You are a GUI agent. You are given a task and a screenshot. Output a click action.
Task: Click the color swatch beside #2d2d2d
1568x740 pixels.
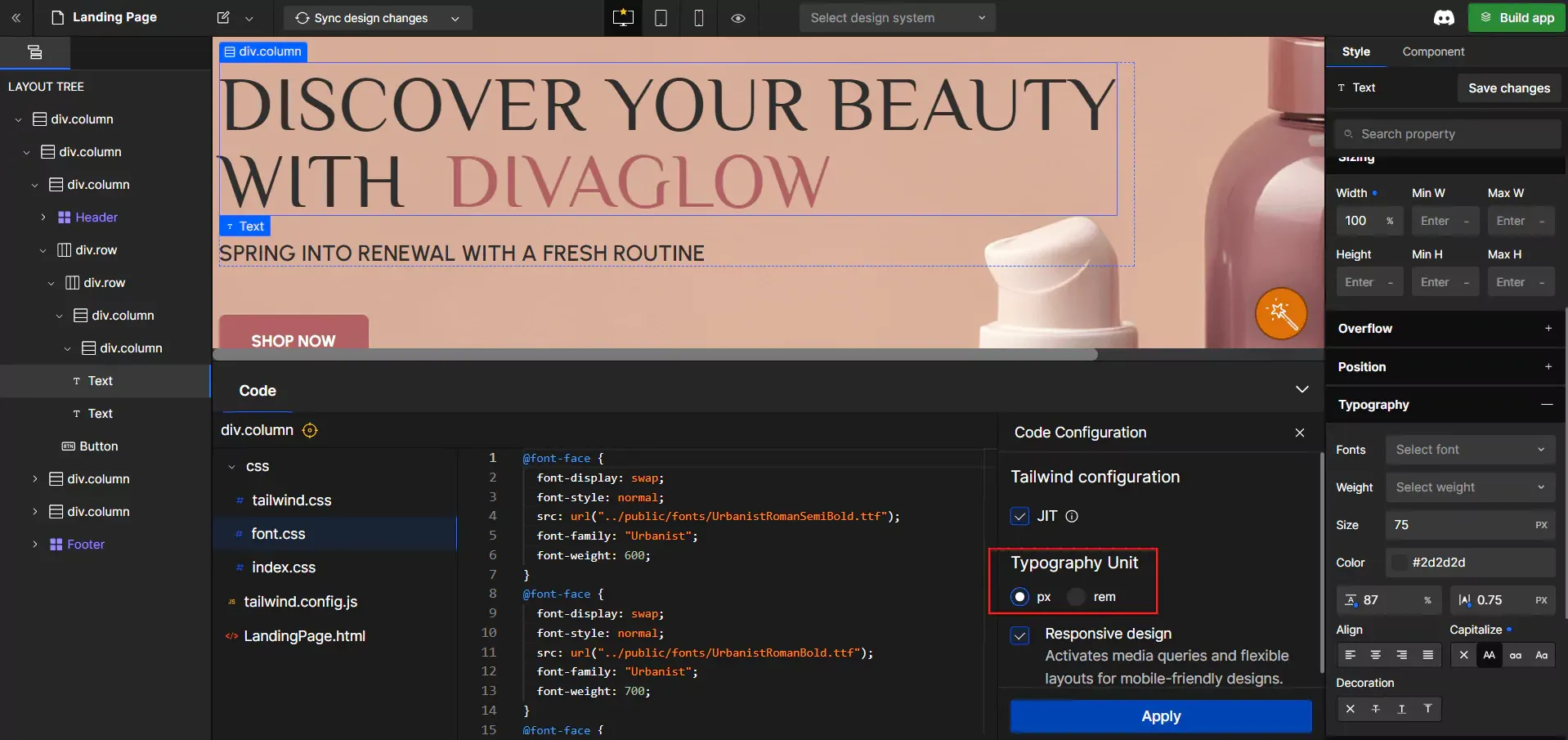point(1400,563)
